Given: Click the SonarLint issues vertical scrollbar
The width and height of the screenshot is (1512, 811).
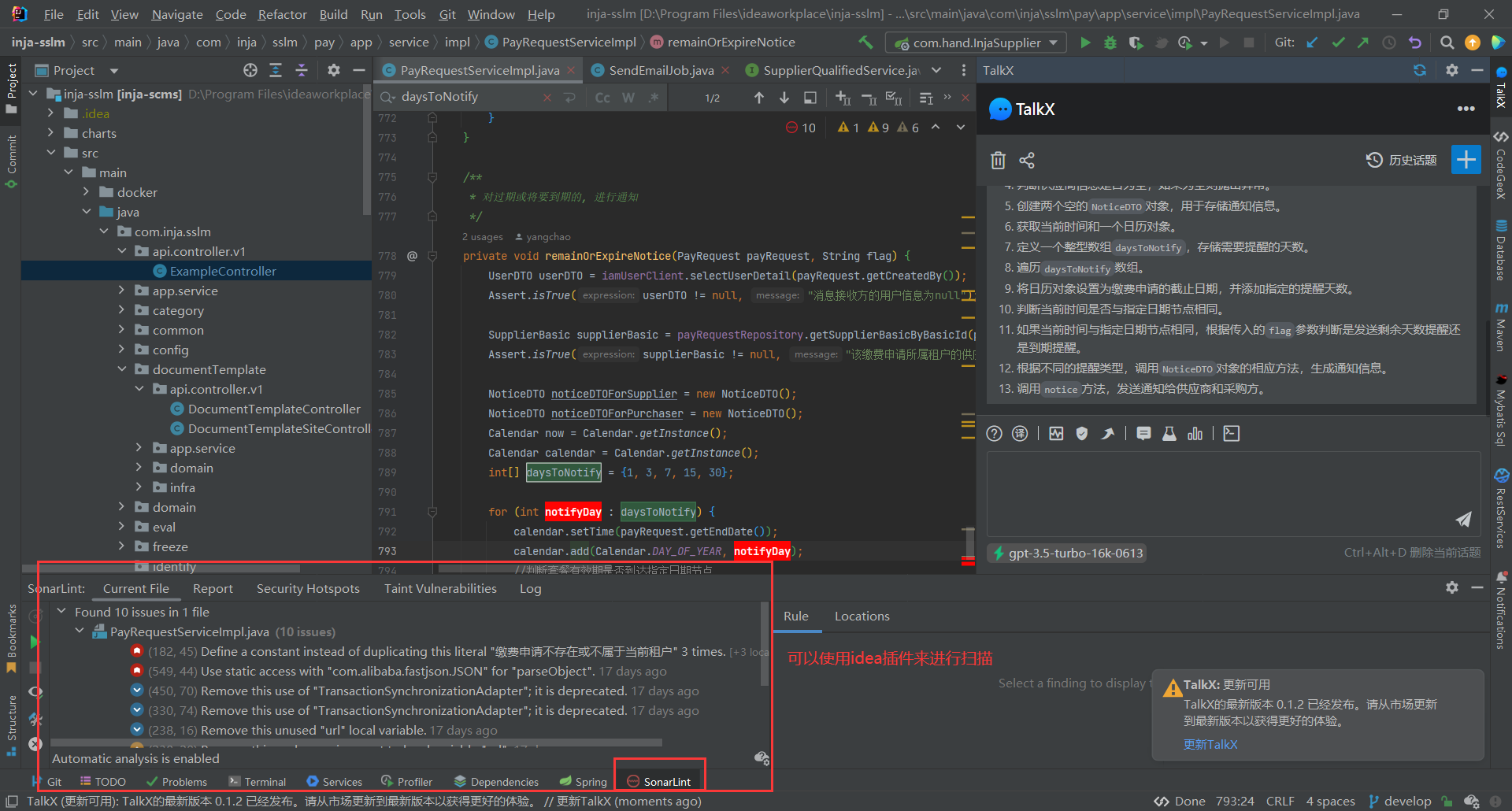Looking at the screenshot, I should pyautogui.click(x=764, y=644).
